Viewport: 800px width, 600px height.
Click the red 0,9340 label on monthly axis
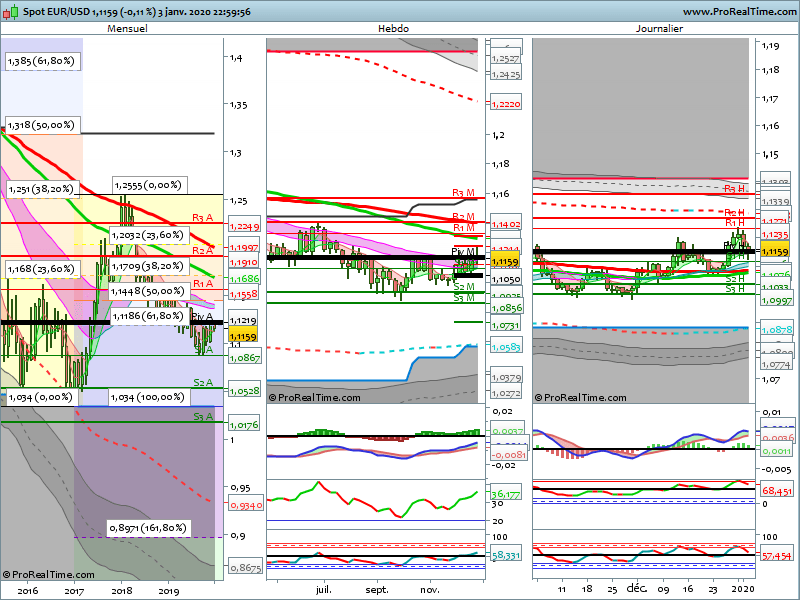click(x=244, y=506)
